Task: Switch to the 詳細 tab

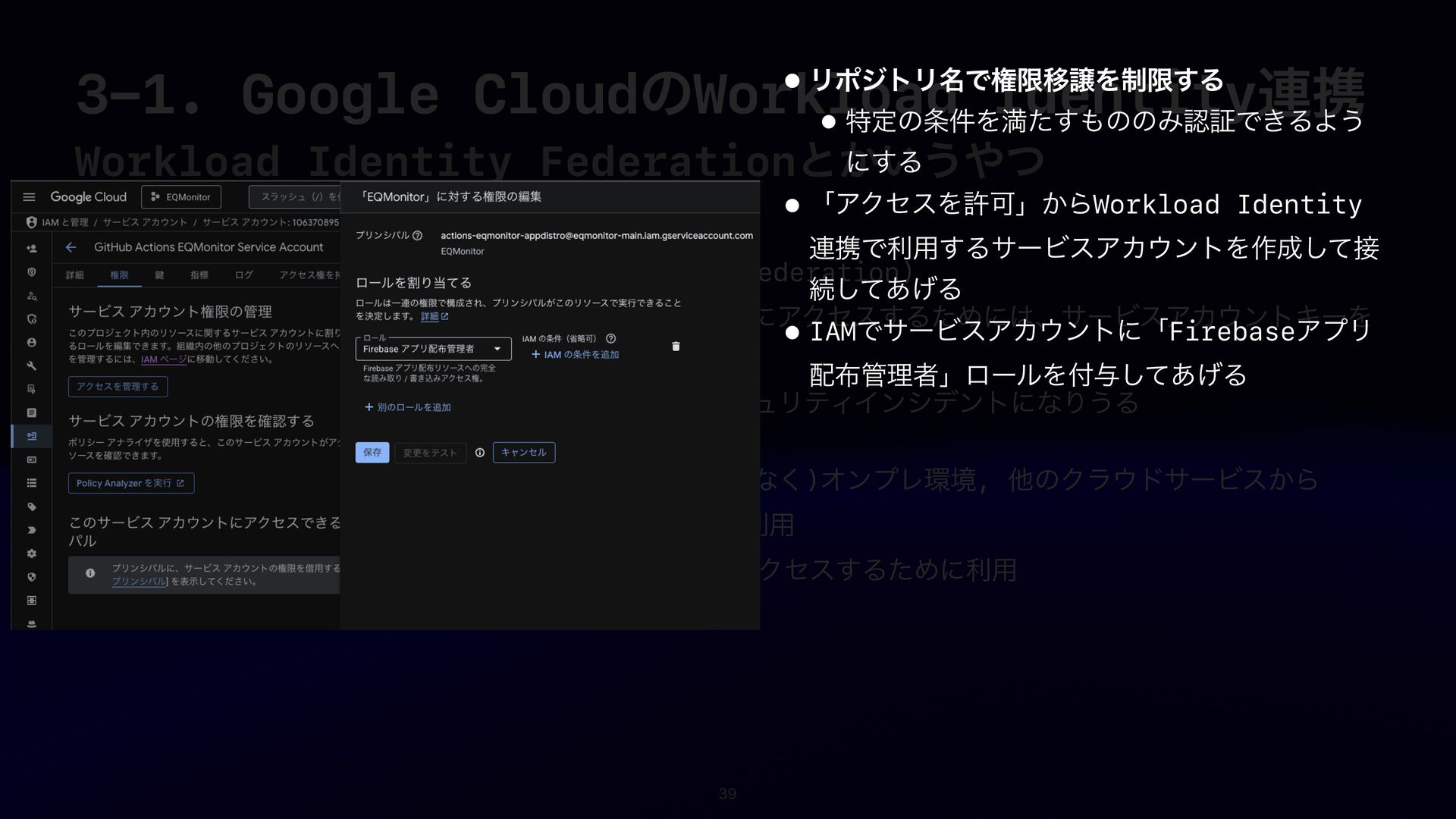Action: 74,275
